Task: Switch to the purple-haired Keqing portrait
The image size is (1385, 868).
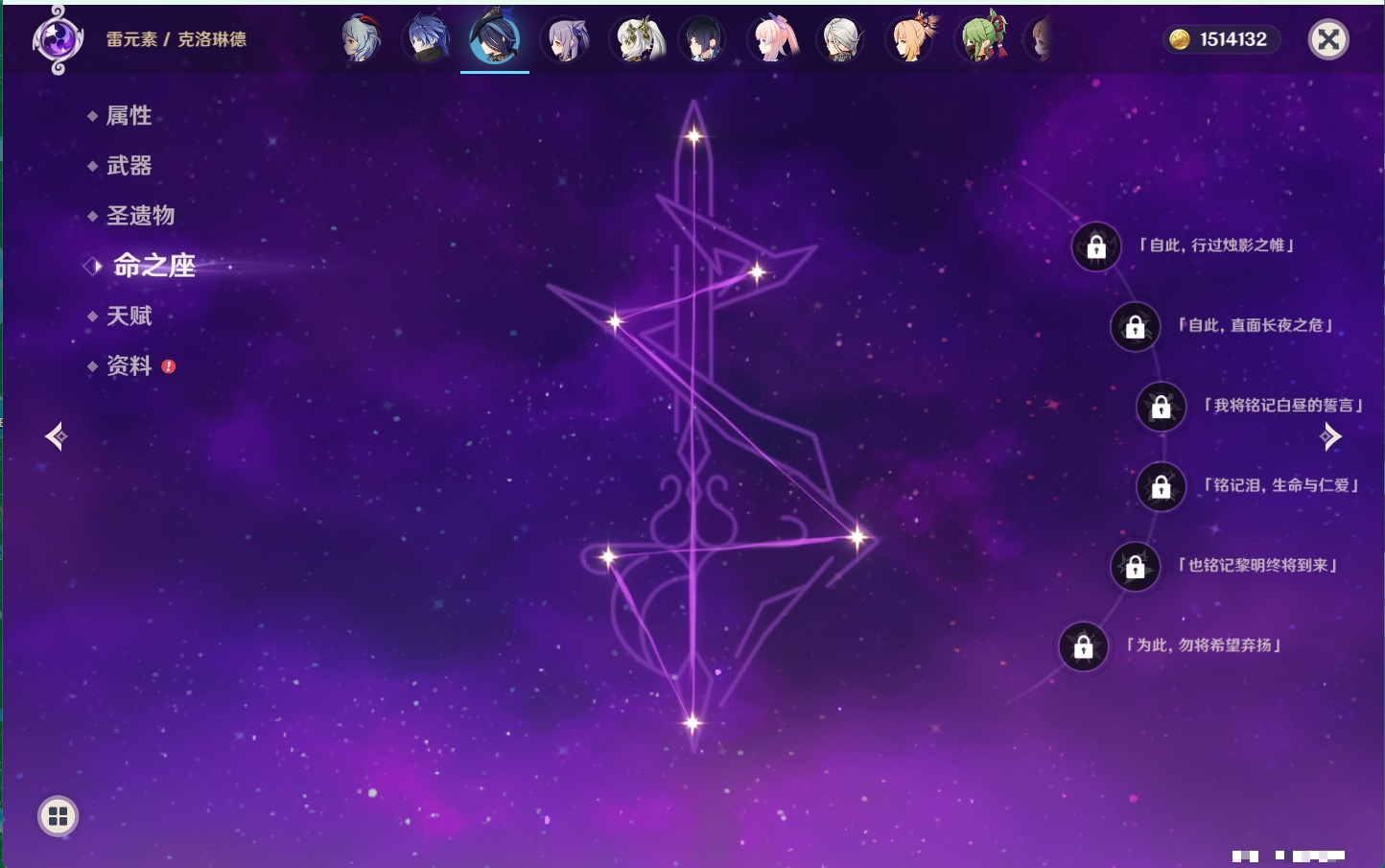Action: 565,40
